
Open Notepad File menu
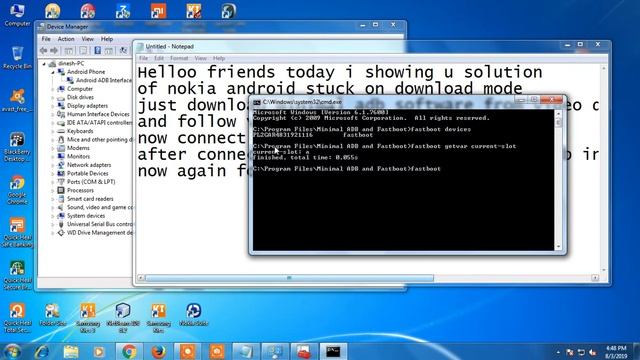click(x=143, y=58)
